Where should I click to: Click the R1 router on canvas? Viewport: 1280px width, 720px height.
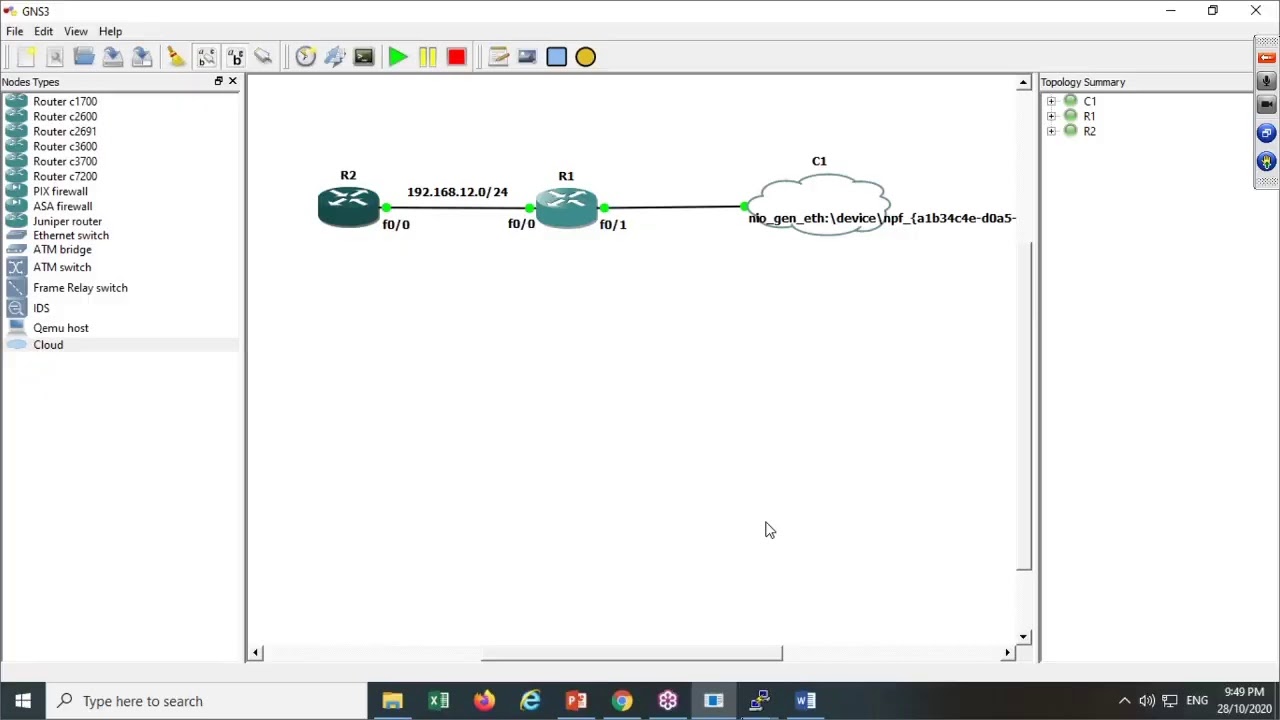(x=567, y=207)
